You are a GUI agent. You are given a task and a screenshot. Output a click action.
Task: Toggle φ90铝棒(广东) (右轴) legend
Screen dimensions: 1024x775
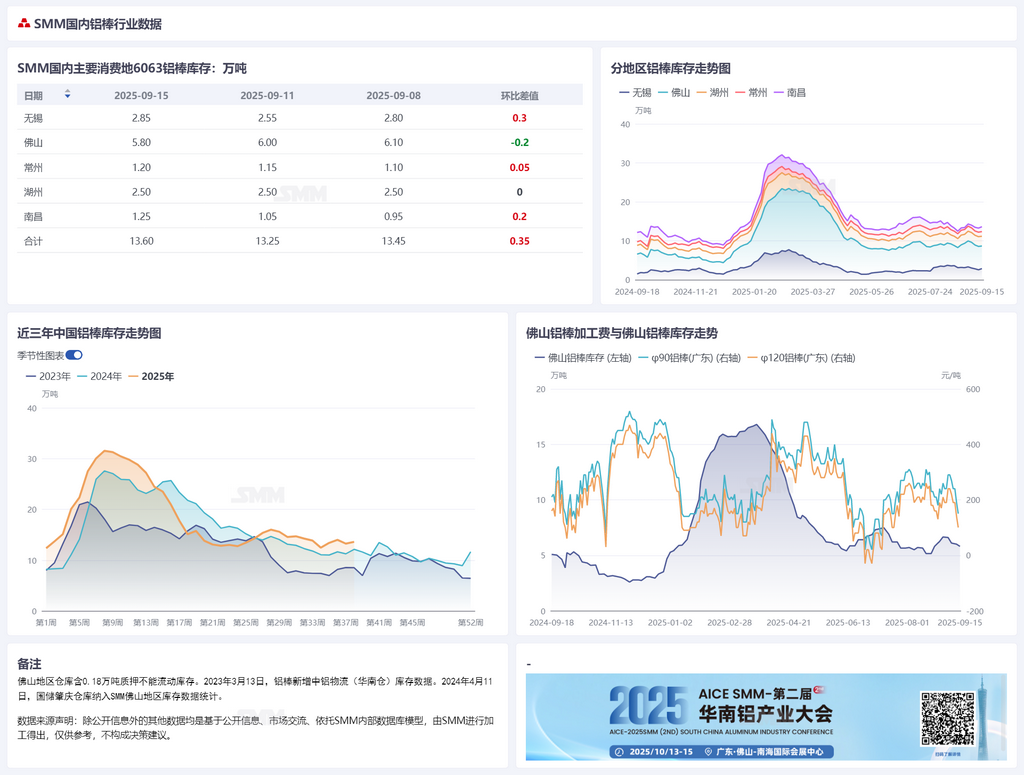pos(689,358)
